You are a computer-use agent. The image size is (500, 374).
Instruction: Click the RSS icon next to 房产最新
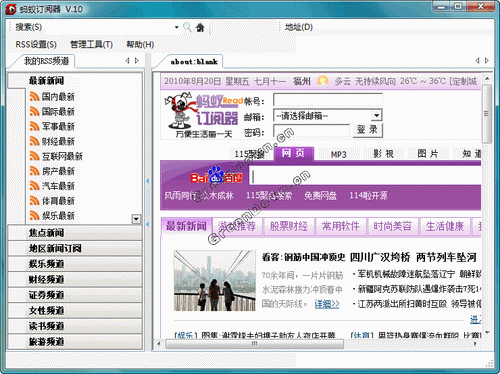tap(35, 171)
